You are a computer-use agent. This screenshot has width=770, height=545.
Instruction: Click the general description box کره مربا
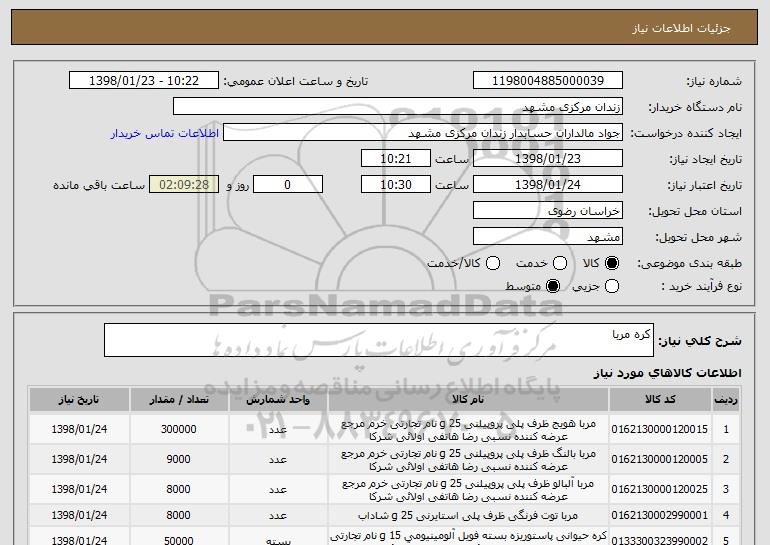pos(379,340)
